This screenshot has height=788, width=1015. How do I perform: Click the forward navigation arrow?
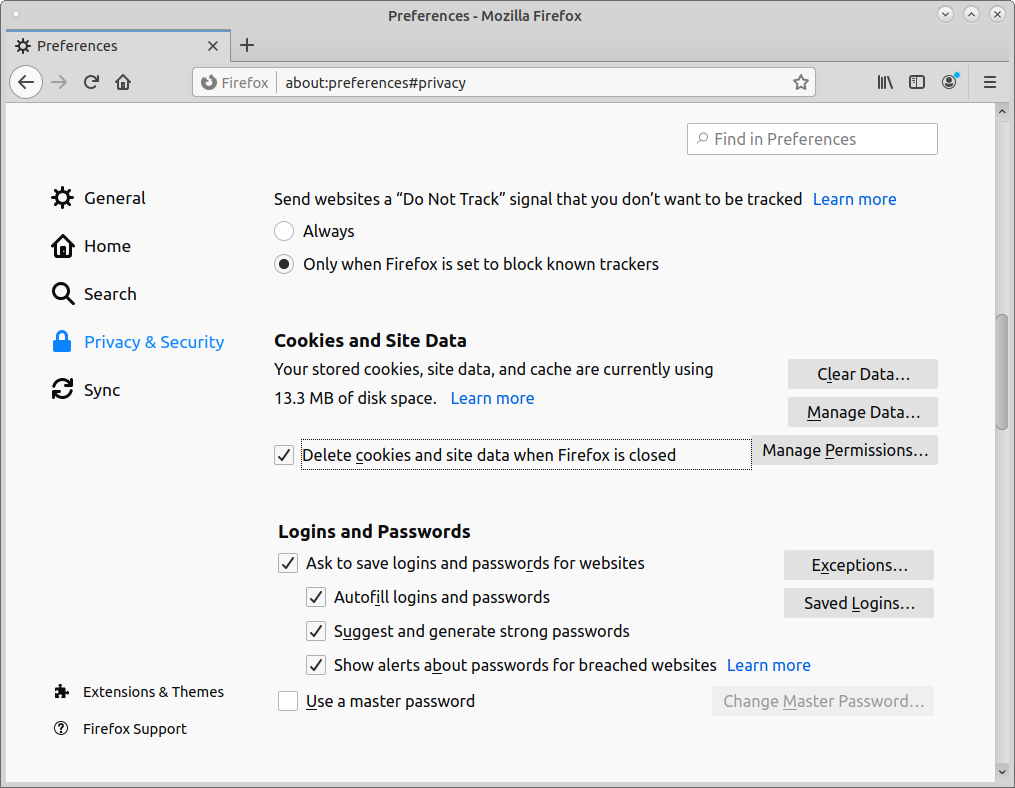pos(59,82)
